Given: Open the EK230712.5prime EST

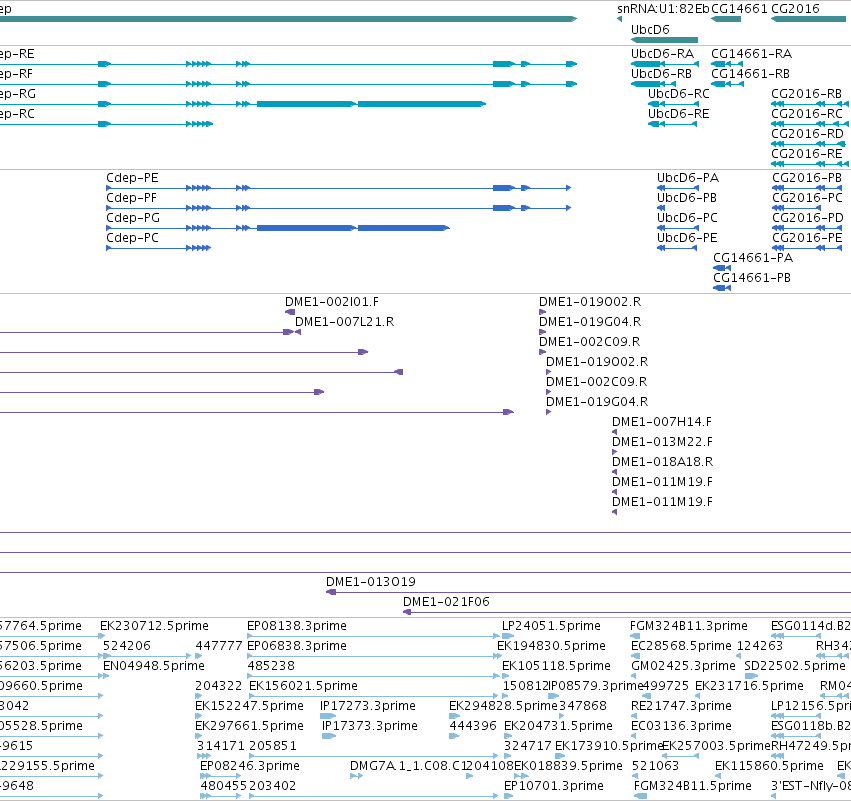Looking at the screenshot, I should coord(154,626).
